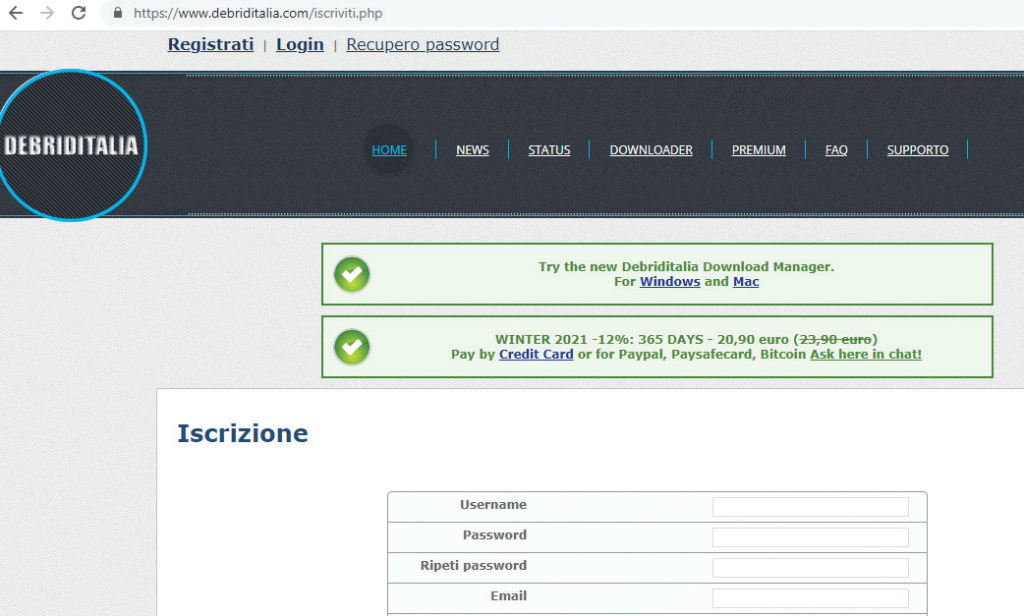Open the DOWNLOADER menu item

coord(651,150)
